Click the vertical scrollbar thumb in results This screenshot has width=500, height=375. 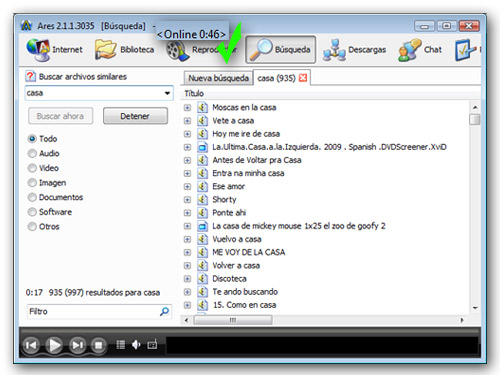[475, 119]
